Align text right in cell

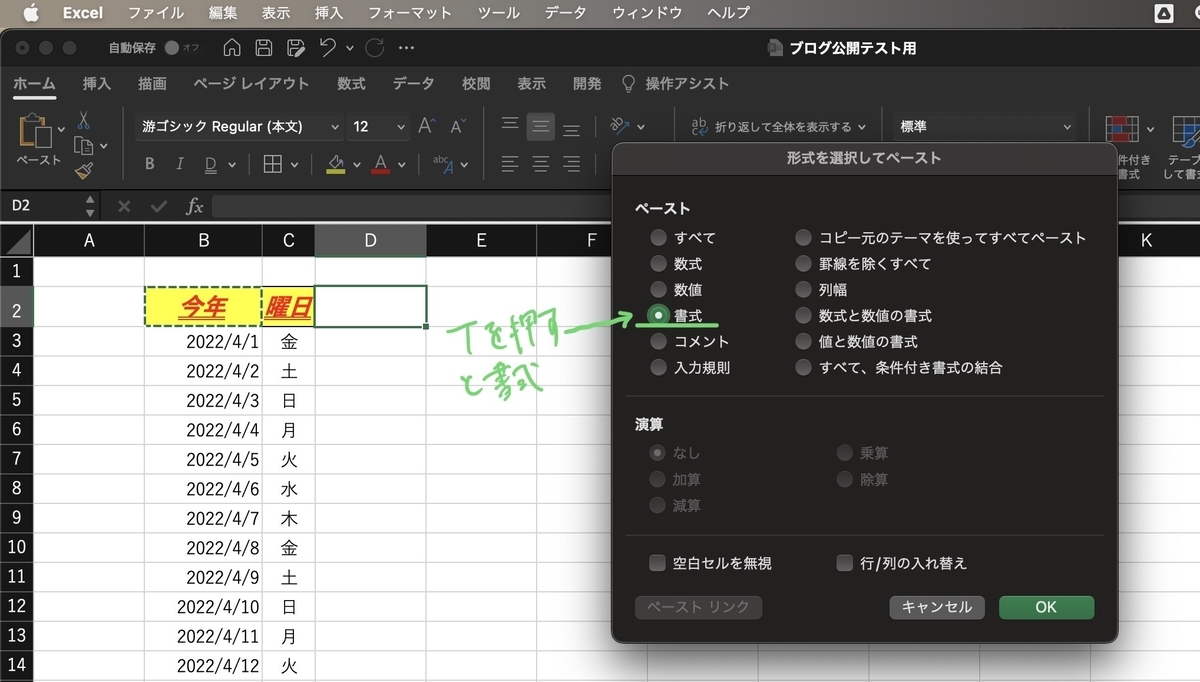(571, 164)
